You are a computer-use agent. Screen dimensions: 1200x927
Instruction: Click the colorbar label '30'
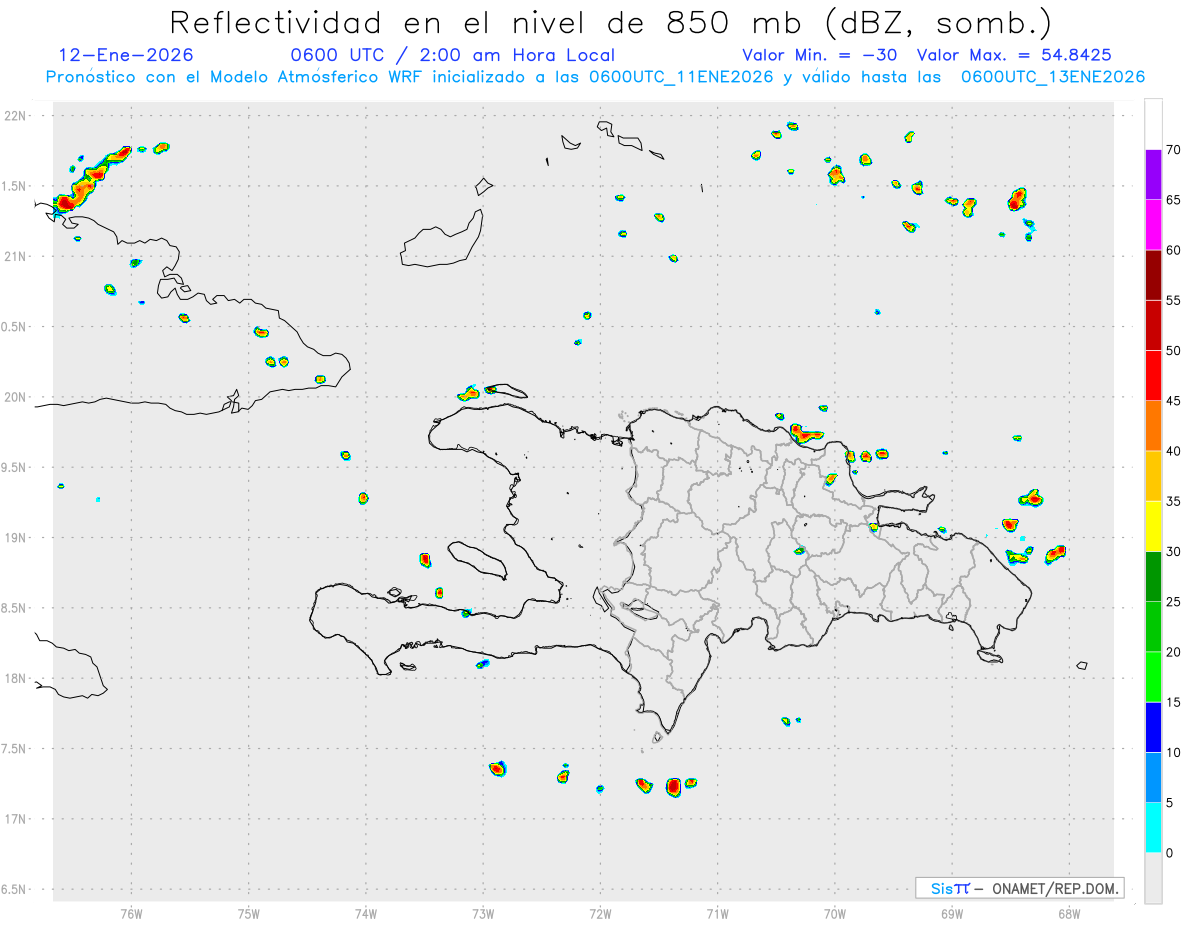(1173, 551)
